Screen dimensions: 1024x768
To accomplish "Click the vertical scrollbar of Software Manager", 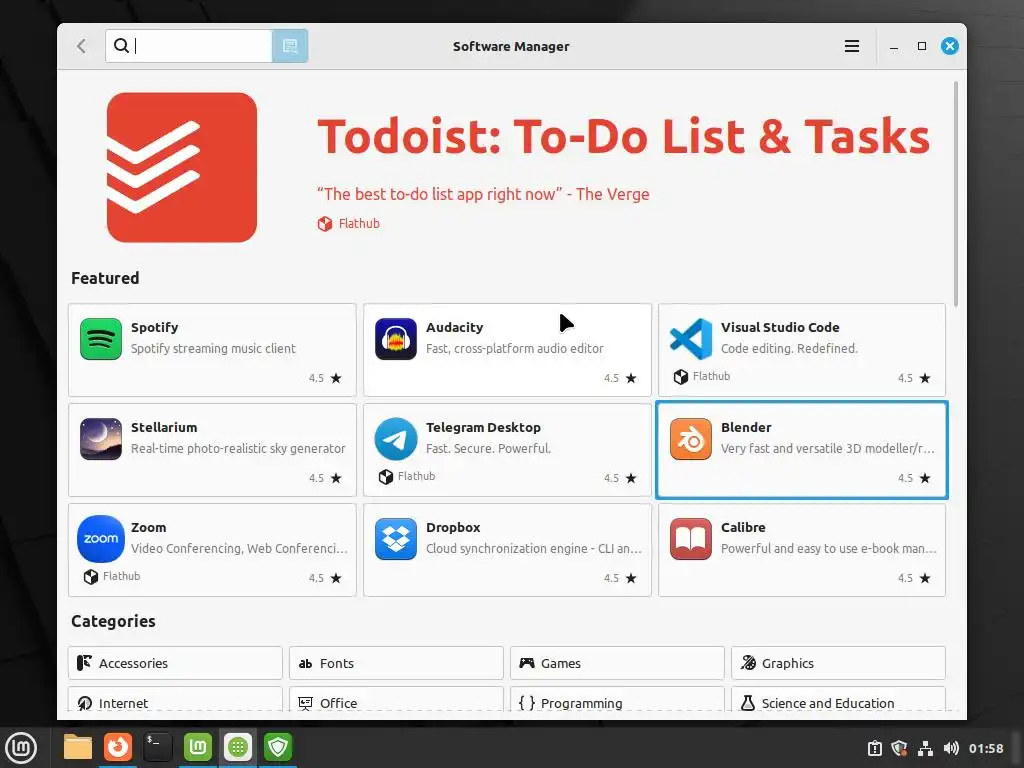I will tap(956, 194).
